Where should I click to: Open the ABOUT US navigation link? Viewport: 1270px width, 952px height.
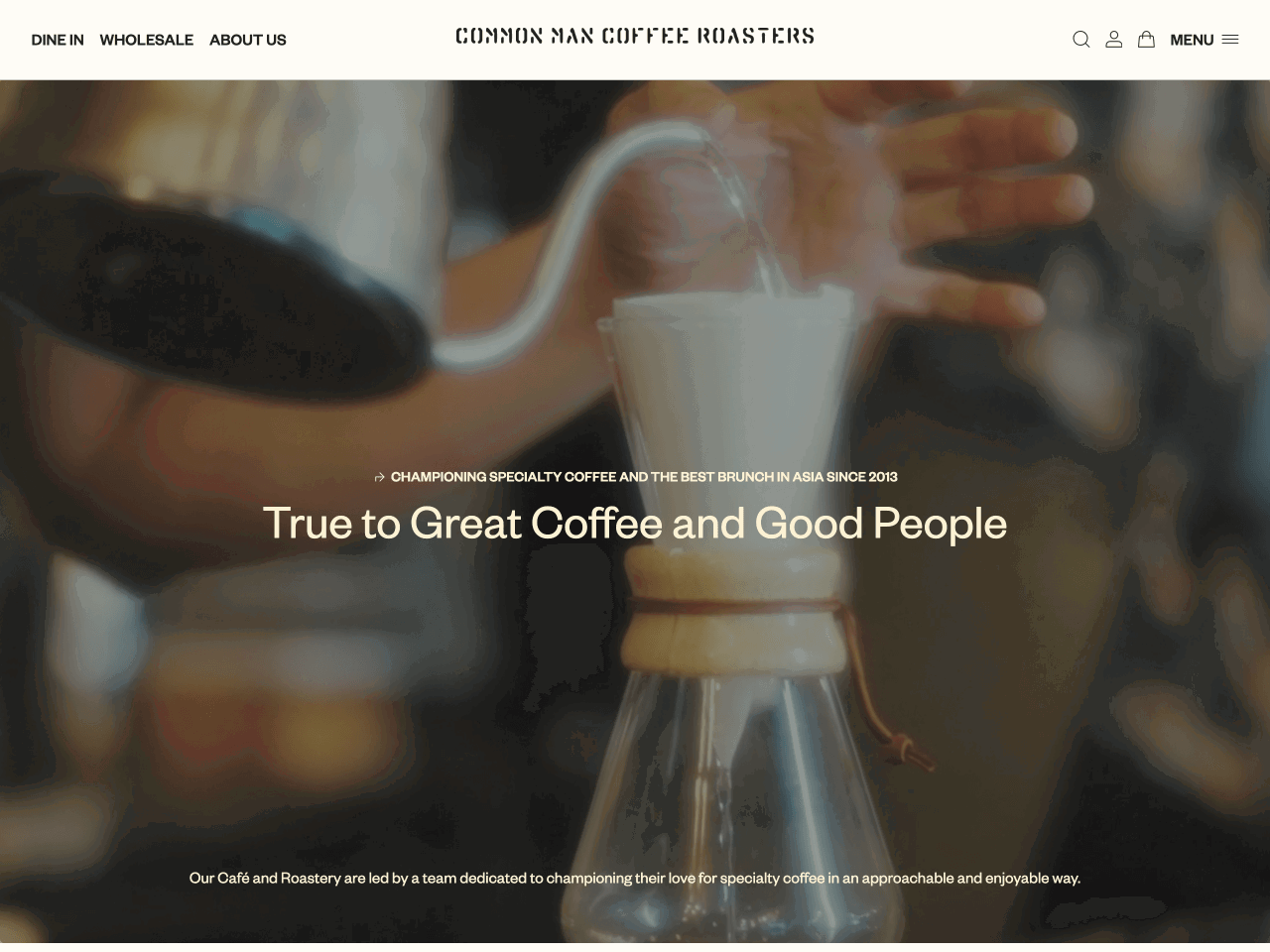248,40
